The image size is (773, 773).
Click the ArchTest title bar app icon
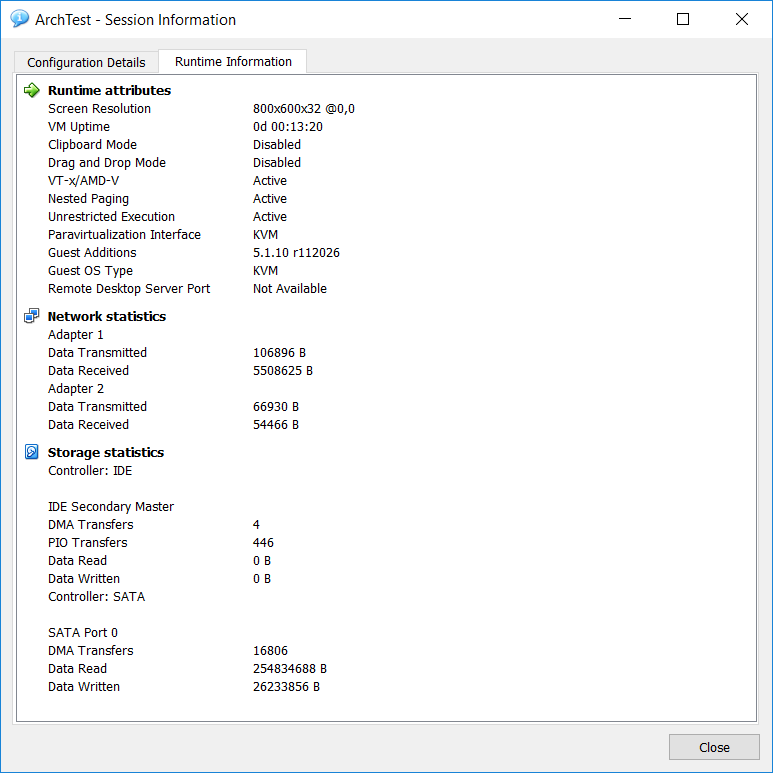[19, 19]
